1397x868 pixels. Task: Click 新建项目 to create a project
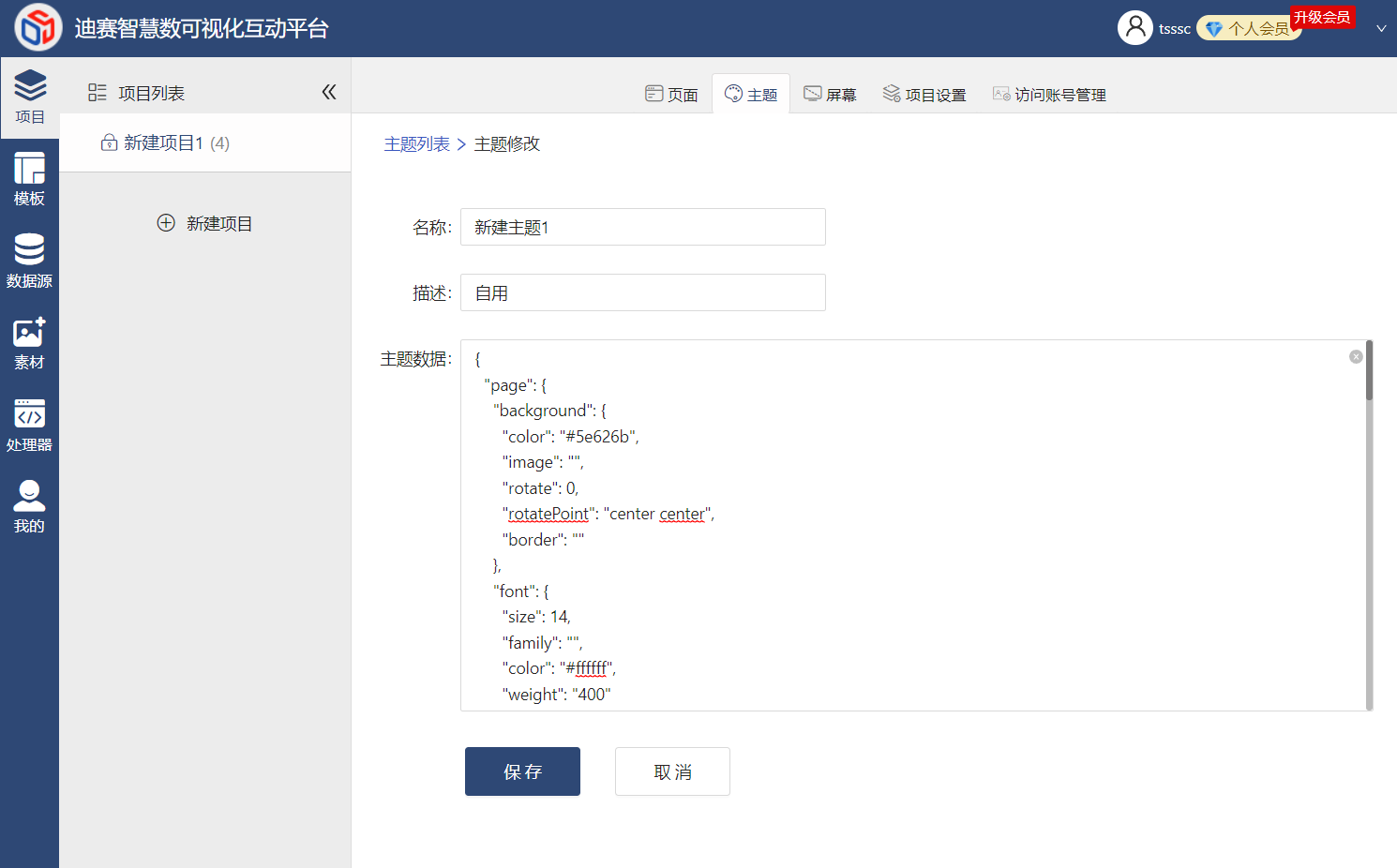(x=204, y=223)
